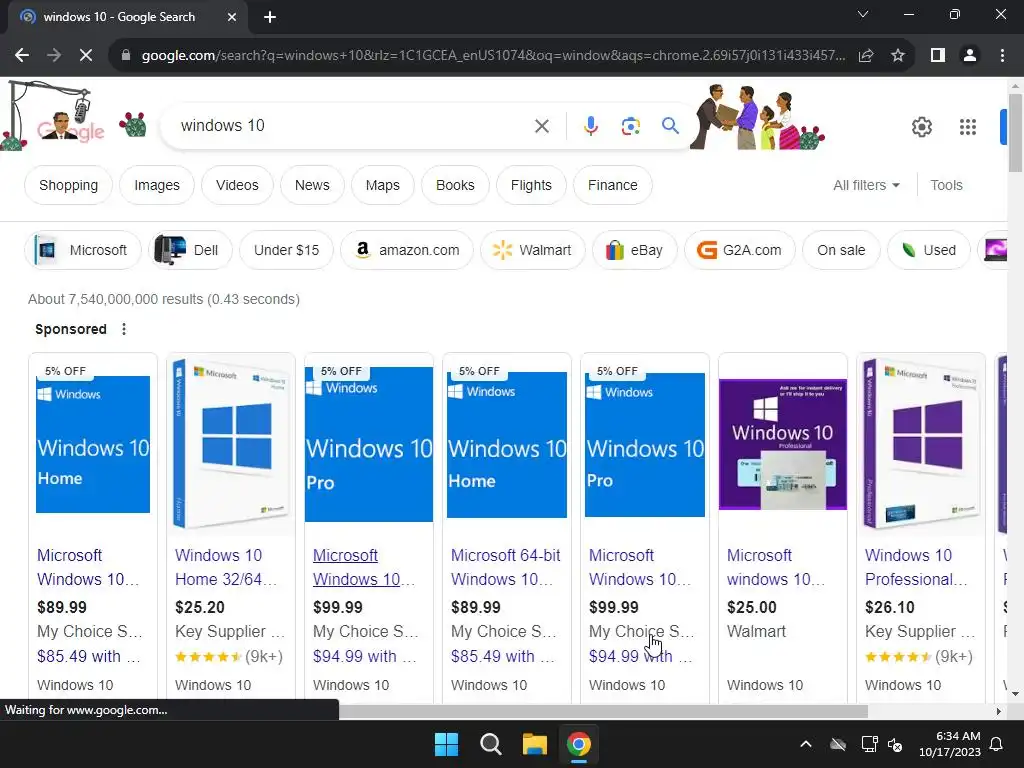Share this page from address bar
The height and width of the screenshot is (768, 1024).
point(866,56)
